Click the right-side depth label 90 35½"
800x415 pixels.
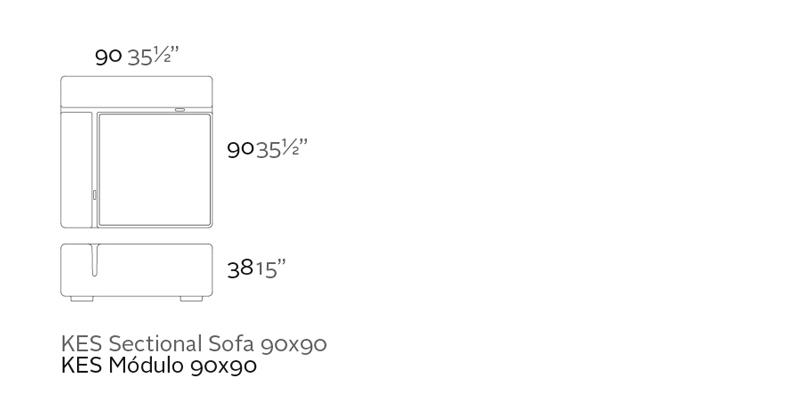point(267,149)
